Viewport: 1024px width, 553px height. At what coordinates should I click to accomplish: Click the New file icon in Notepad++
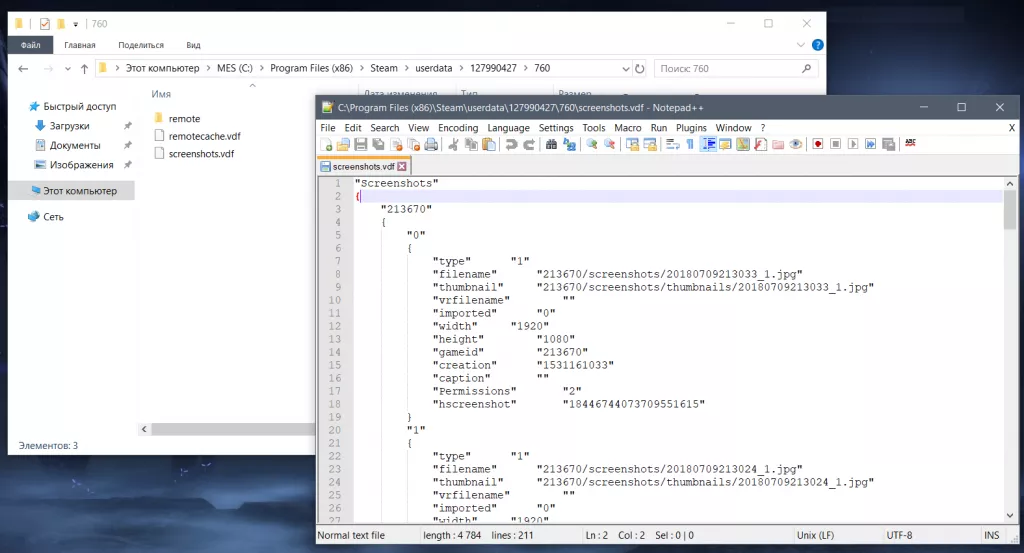326,145
